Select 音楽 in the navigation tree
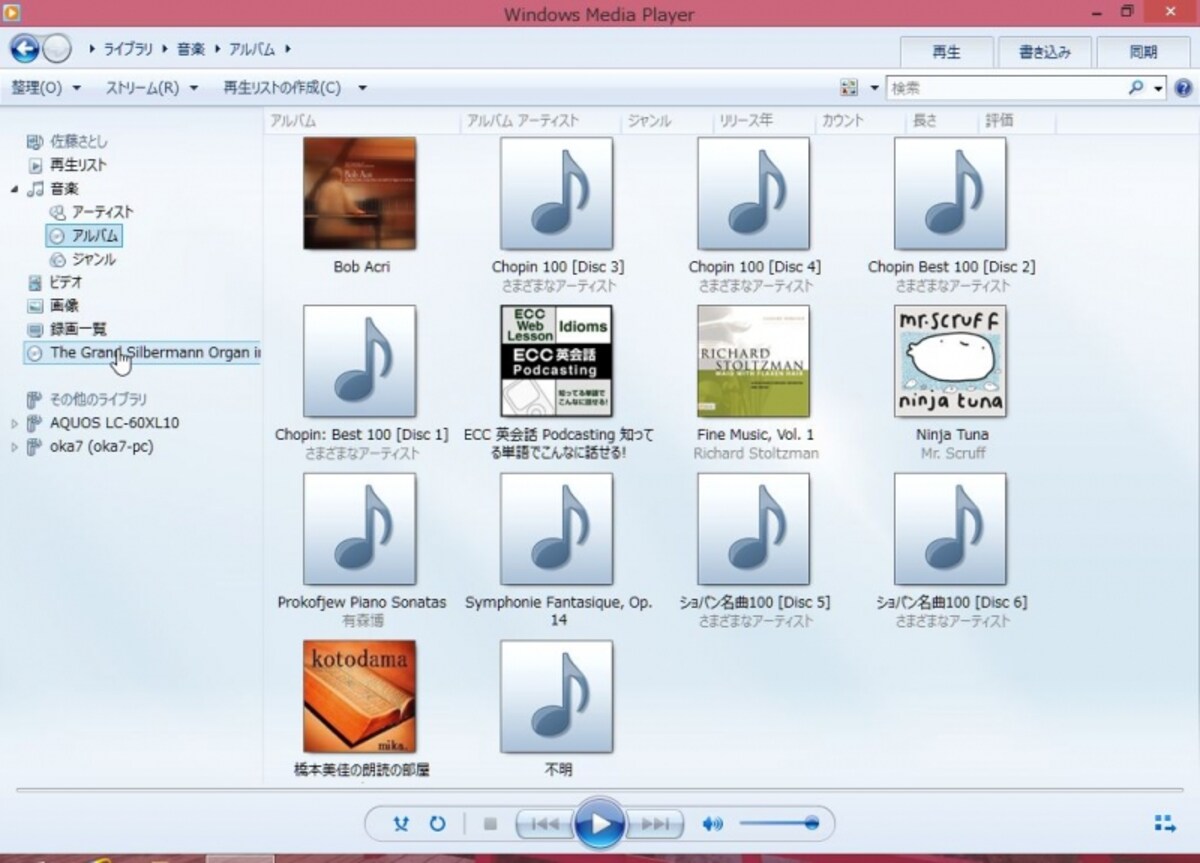 point(64,188)
